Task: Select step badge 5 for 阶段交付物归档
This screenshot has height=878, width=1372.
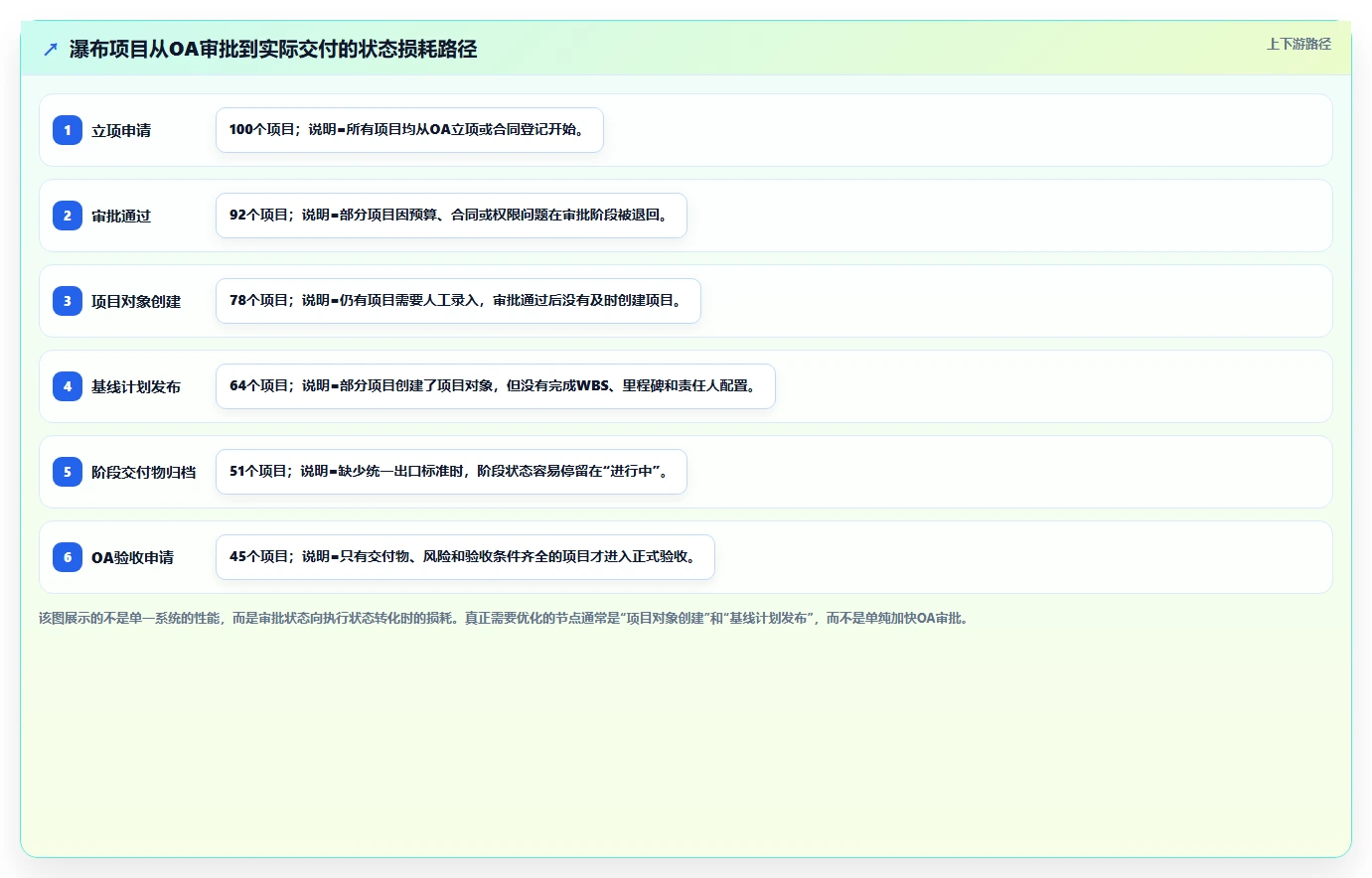Action: point(68,472)
